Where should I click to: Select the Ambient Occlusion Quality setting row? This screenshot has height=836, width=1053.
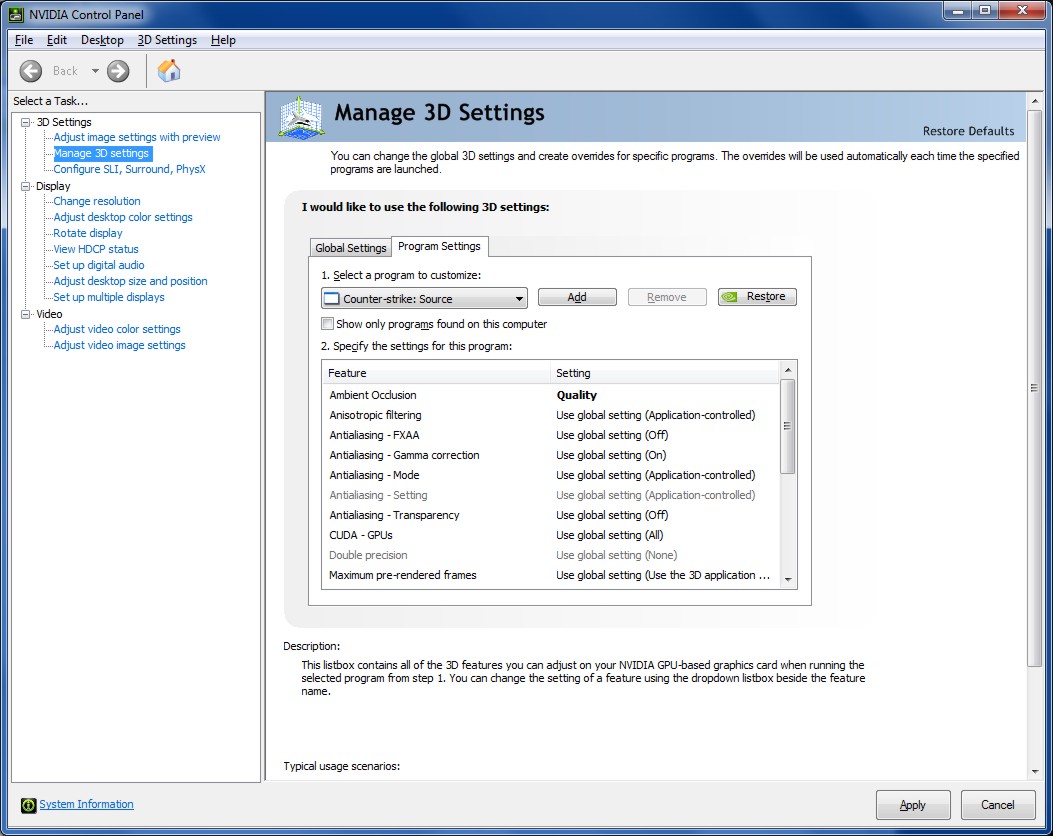[x=576, y=395]
